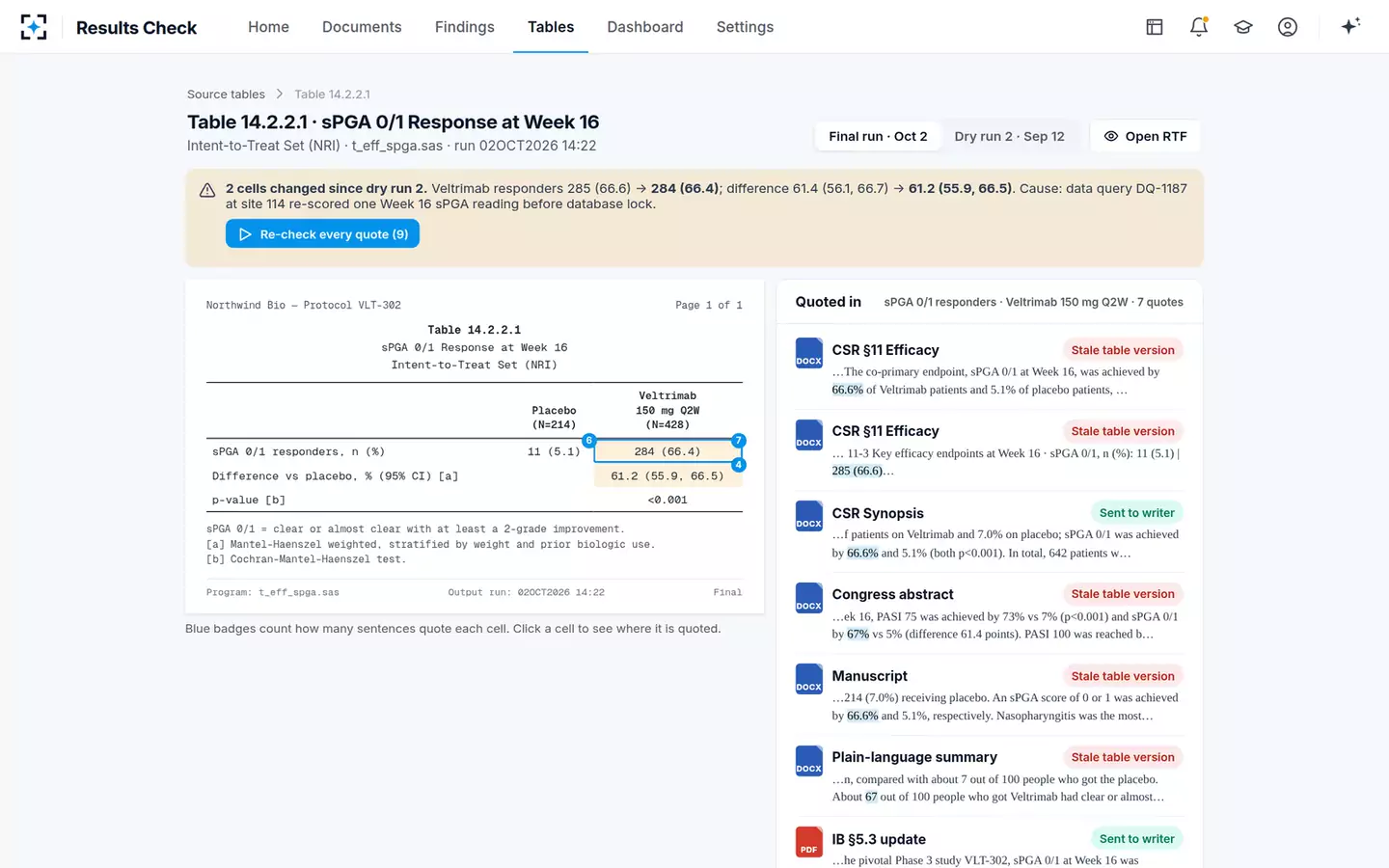This screenshot has width=1389, height=868.
Task: Click the warning triangle in the change banner
Action: pyautogui.click(x=207, y=190)
